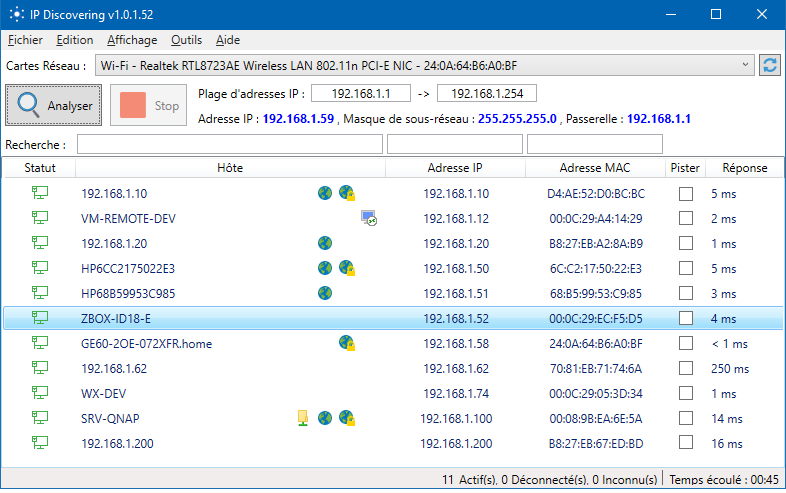Open the secure globe icon for SRV-QNAP

coord(347,418)
